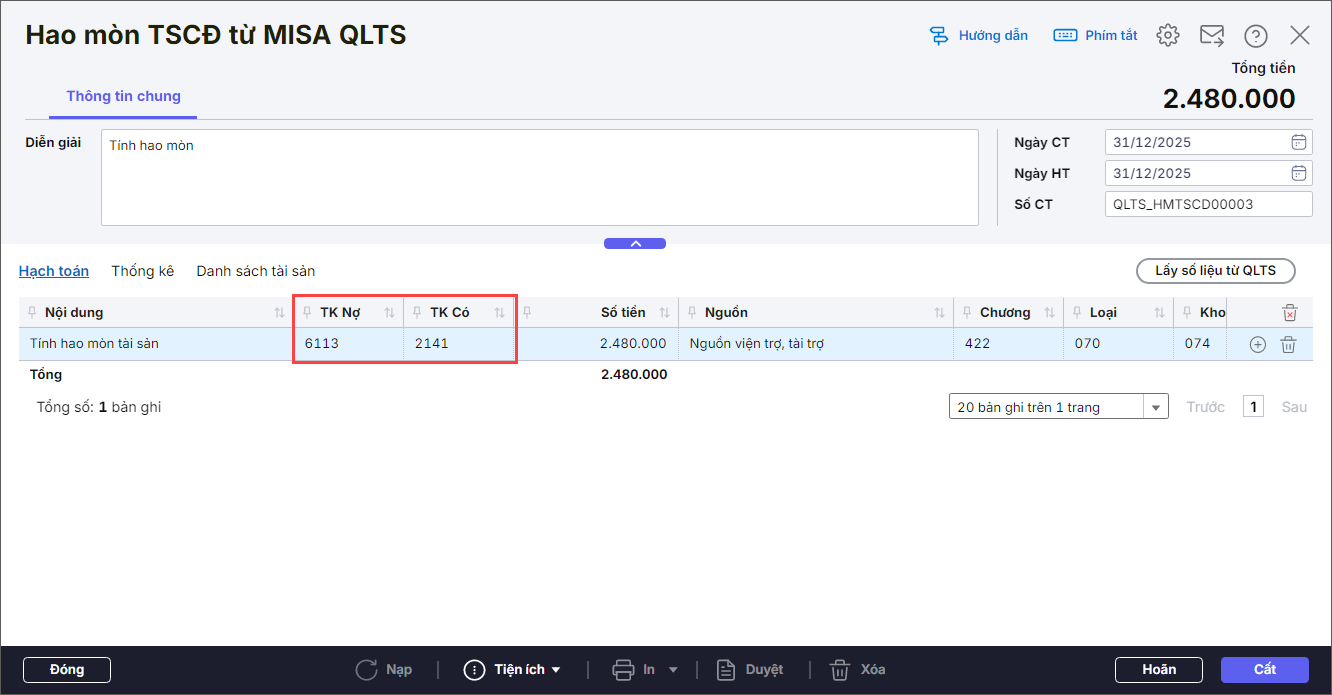This screenshot has width=1332, height=695.
Task: Go to the Trước previous page
Action: click(x=1205, y=407)
